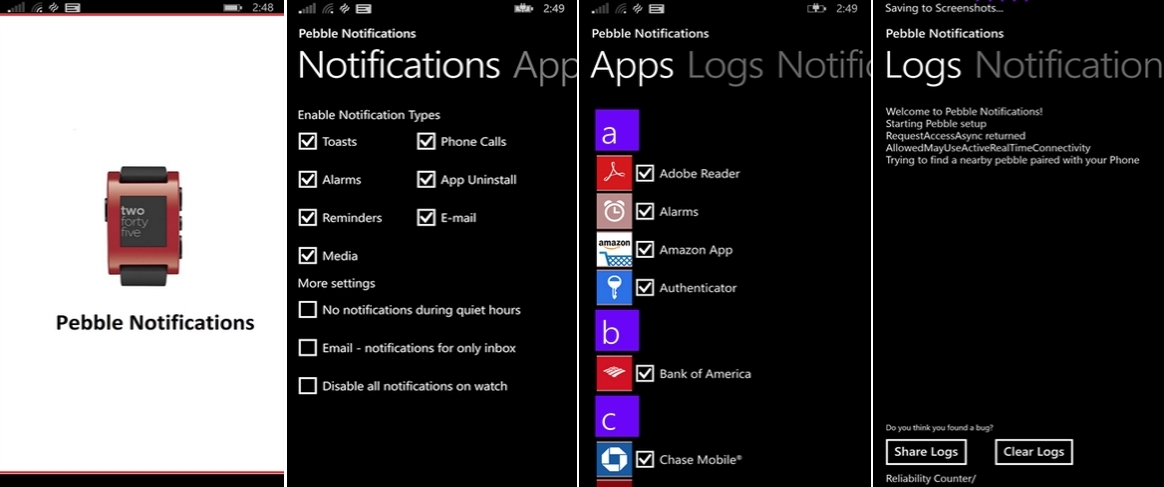1164x487 pixels.
Task: Tap the Authenticator key icon
Action: coord(614,287)
